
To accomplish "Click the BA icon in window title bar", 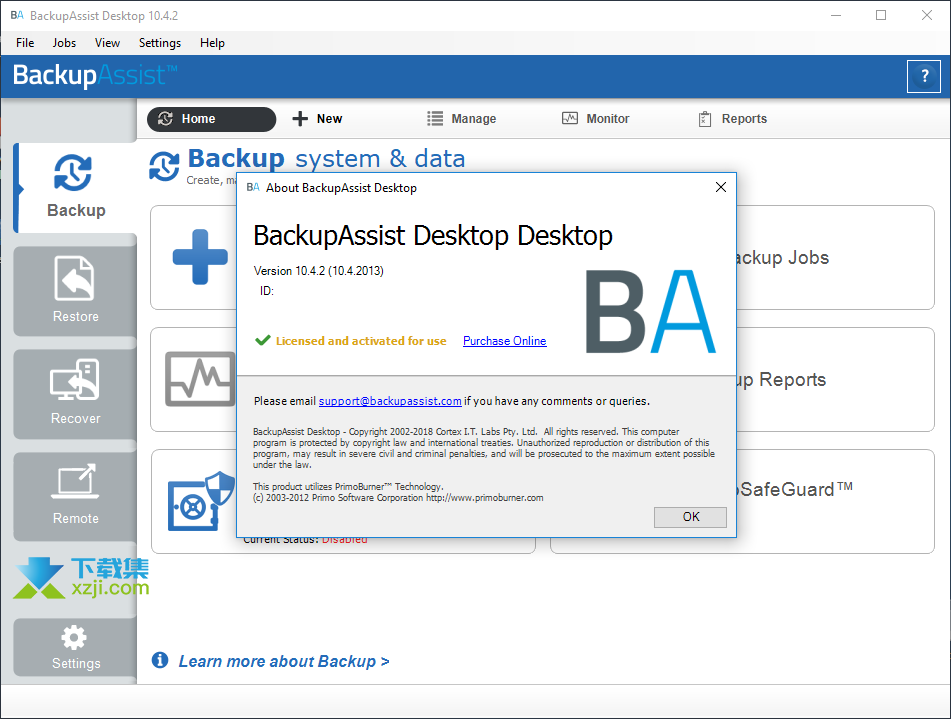I will coord(17,15).
